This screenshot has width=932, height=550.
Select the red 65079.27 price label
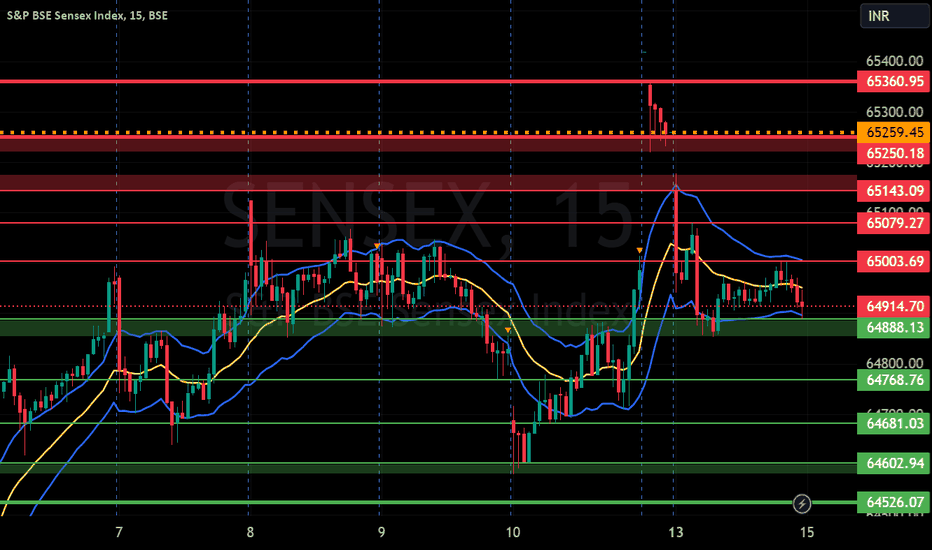click(893, 223)
